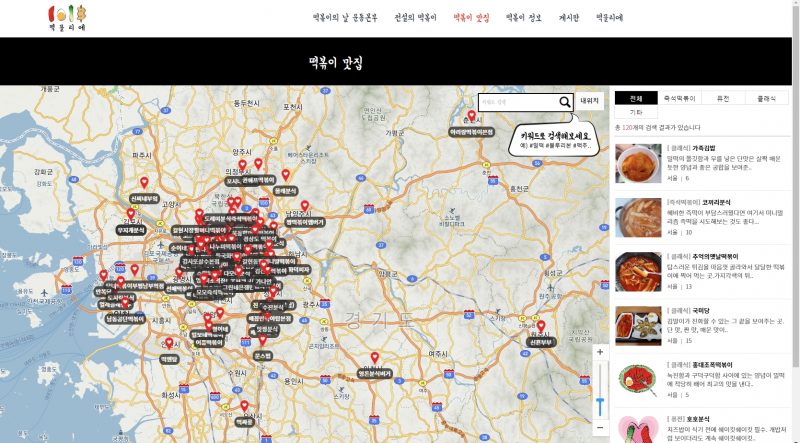Select the map pin near 오산시
The height and width of the screenshot is (443, 800).
[244, 406]
